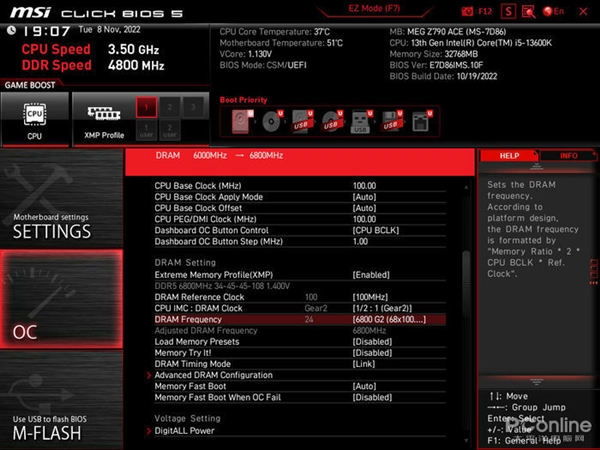Image resolution: width=600 pixels, height=450 pixels.
Task: Select XMP profile 3
Action: [x=193, y=107]
